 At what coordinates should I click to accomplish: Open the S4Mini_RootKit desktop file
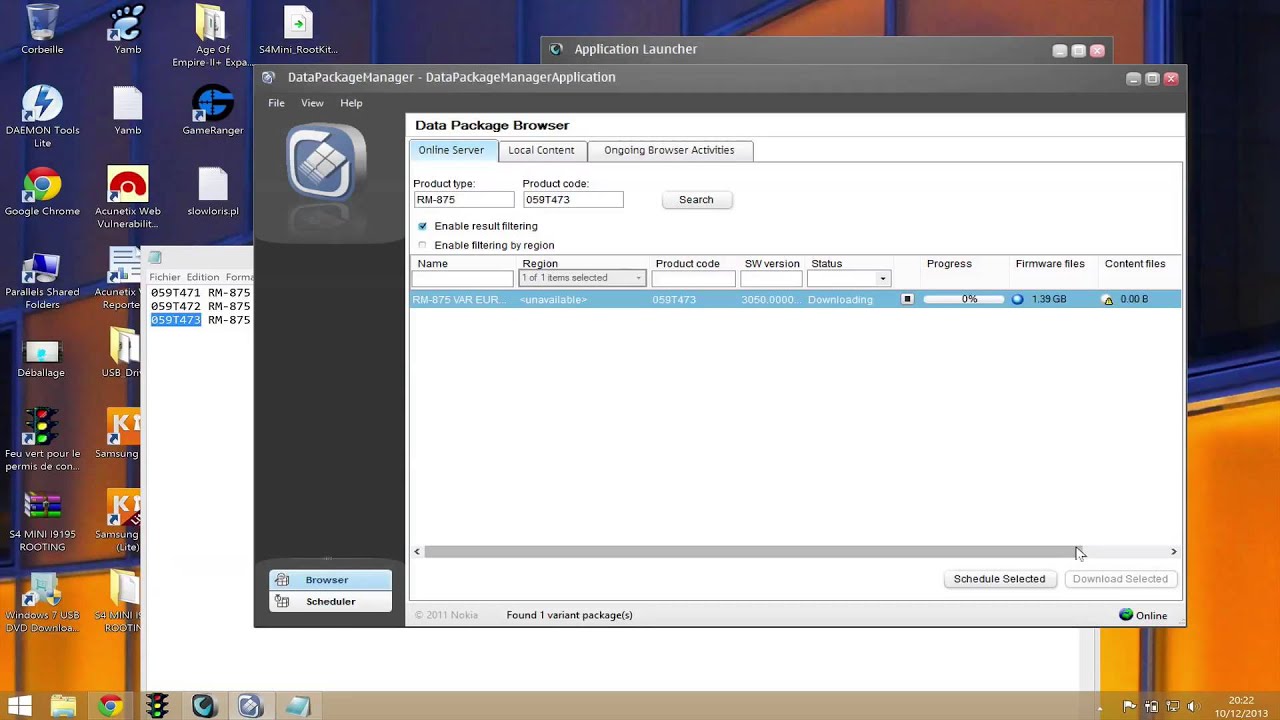(x=298, y=30)
